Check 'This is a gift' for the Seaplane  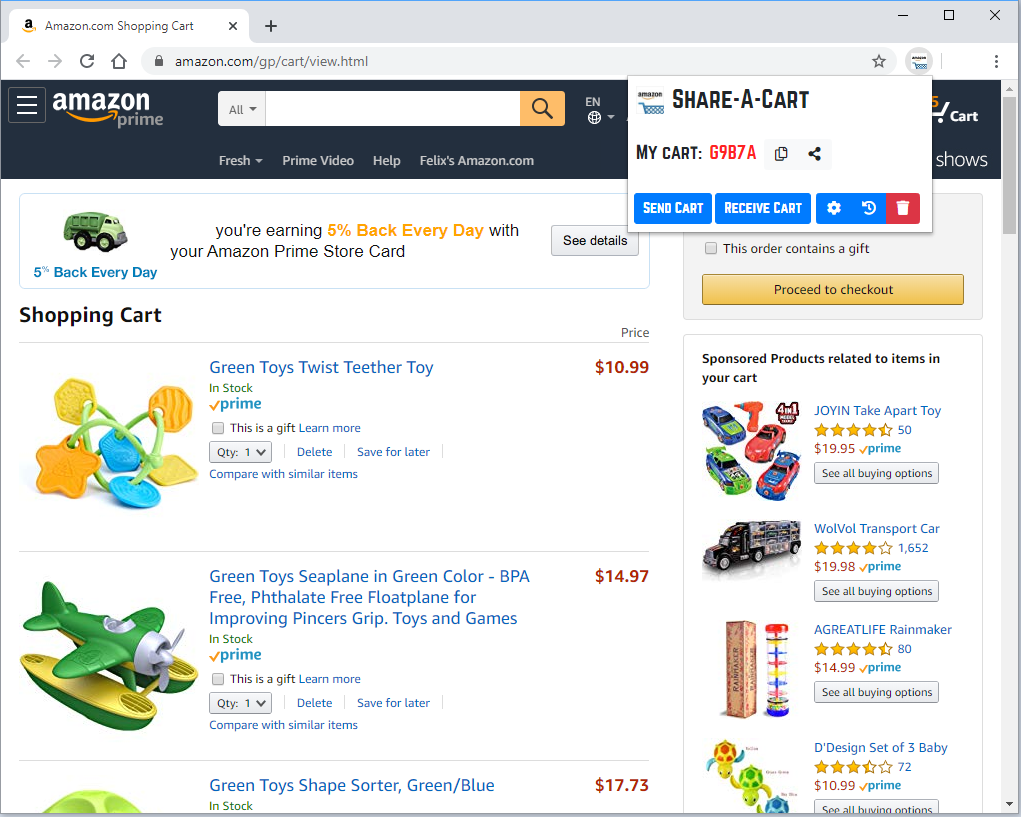point(217,679)
